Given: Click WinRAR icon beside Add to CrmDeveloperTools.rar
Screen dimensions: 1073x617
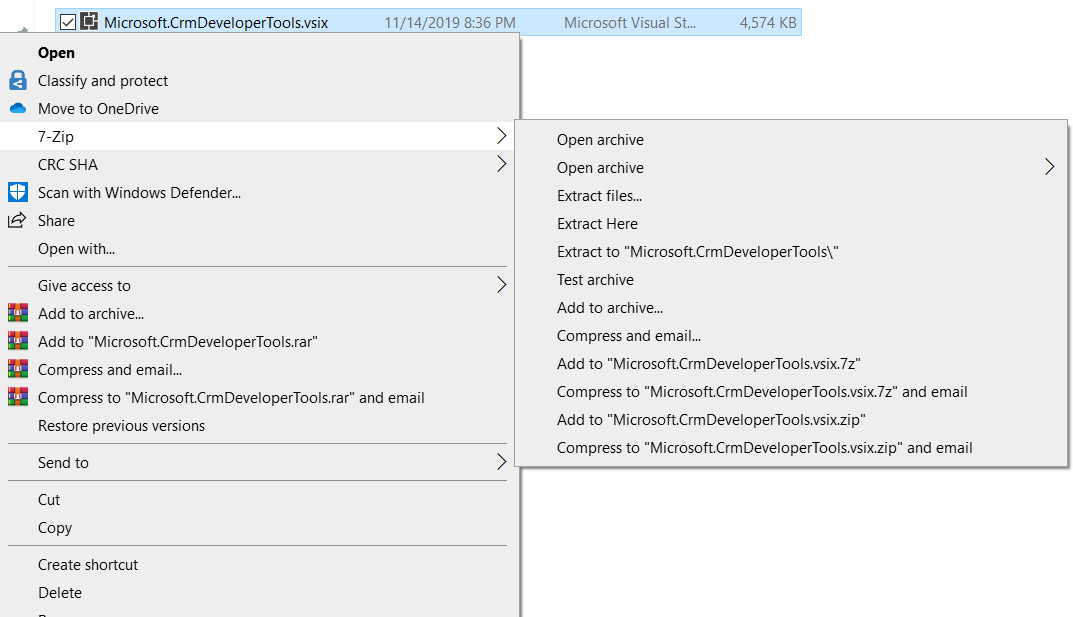Looking at the screenshot, I should [17, 342].
